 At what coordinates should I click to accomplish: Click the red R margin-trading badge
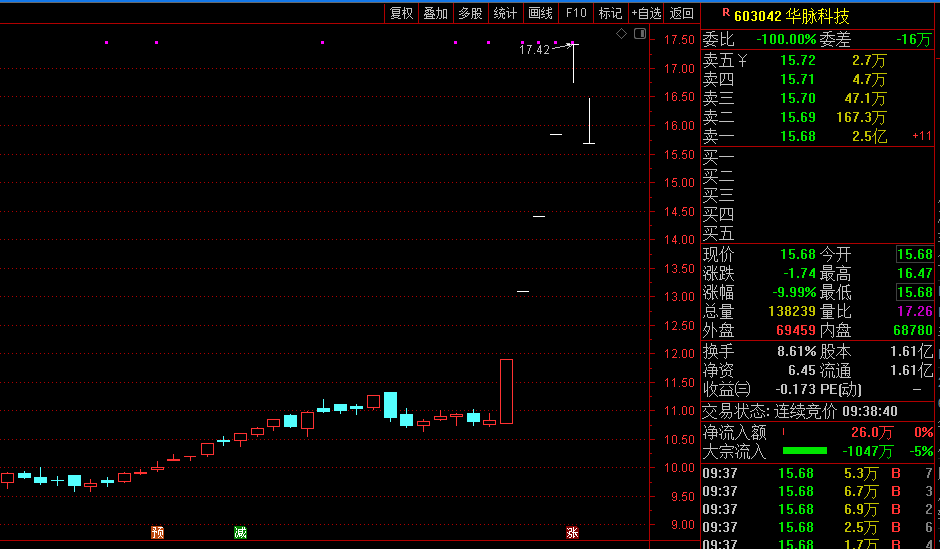click(x=726, y=13)
